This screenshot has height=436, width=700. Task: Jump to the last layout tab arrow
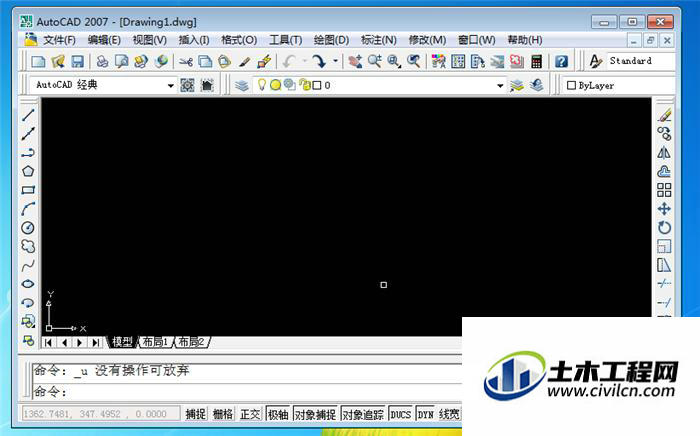pyautogui.click(x=95, y=343)
